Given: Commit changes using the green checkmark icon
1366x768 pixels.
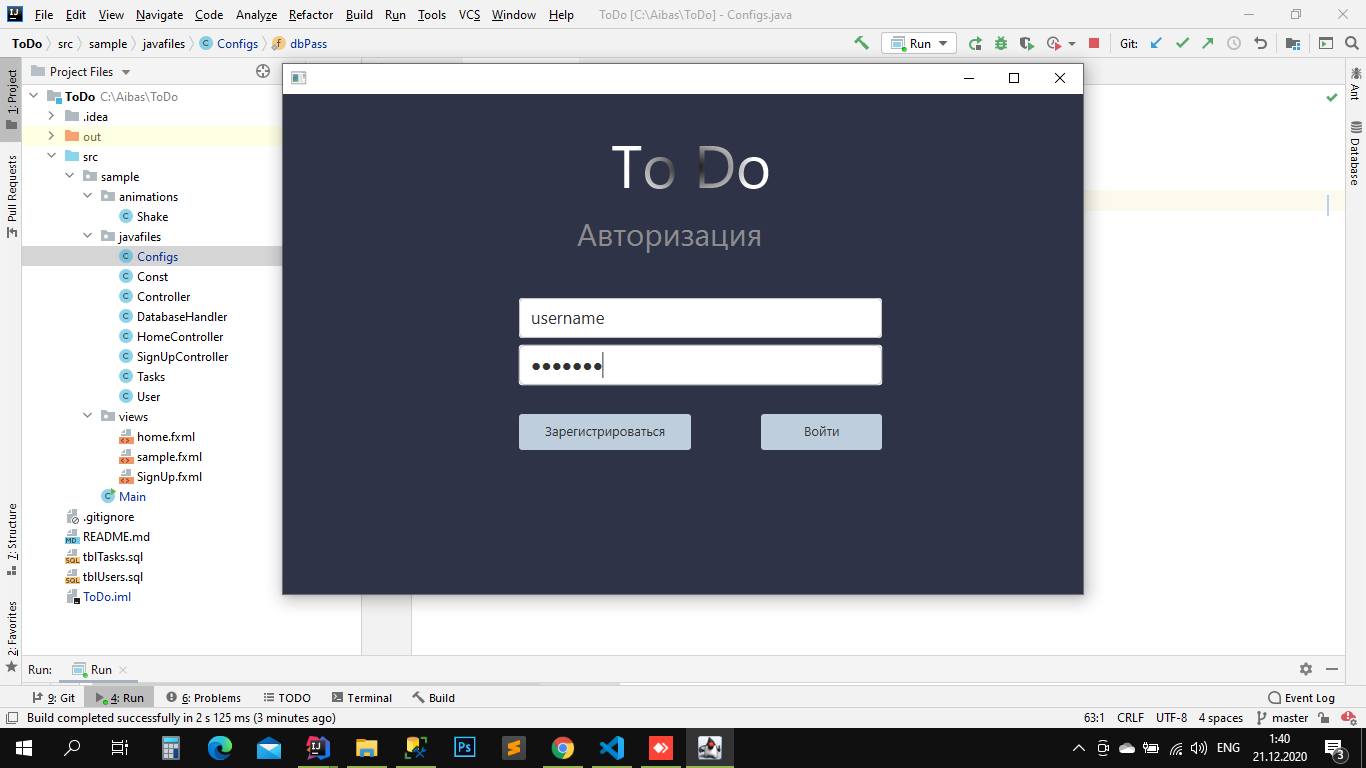Looking at the screenshot, I should coord(1180,43).
